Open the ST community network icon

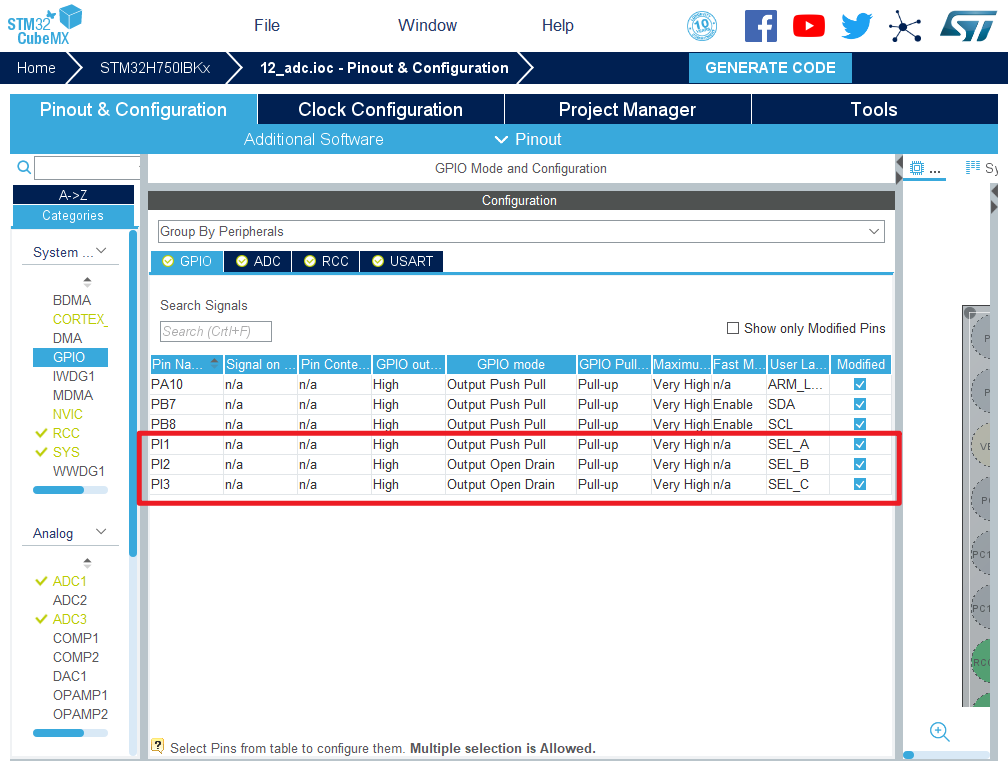click(905, 26)
